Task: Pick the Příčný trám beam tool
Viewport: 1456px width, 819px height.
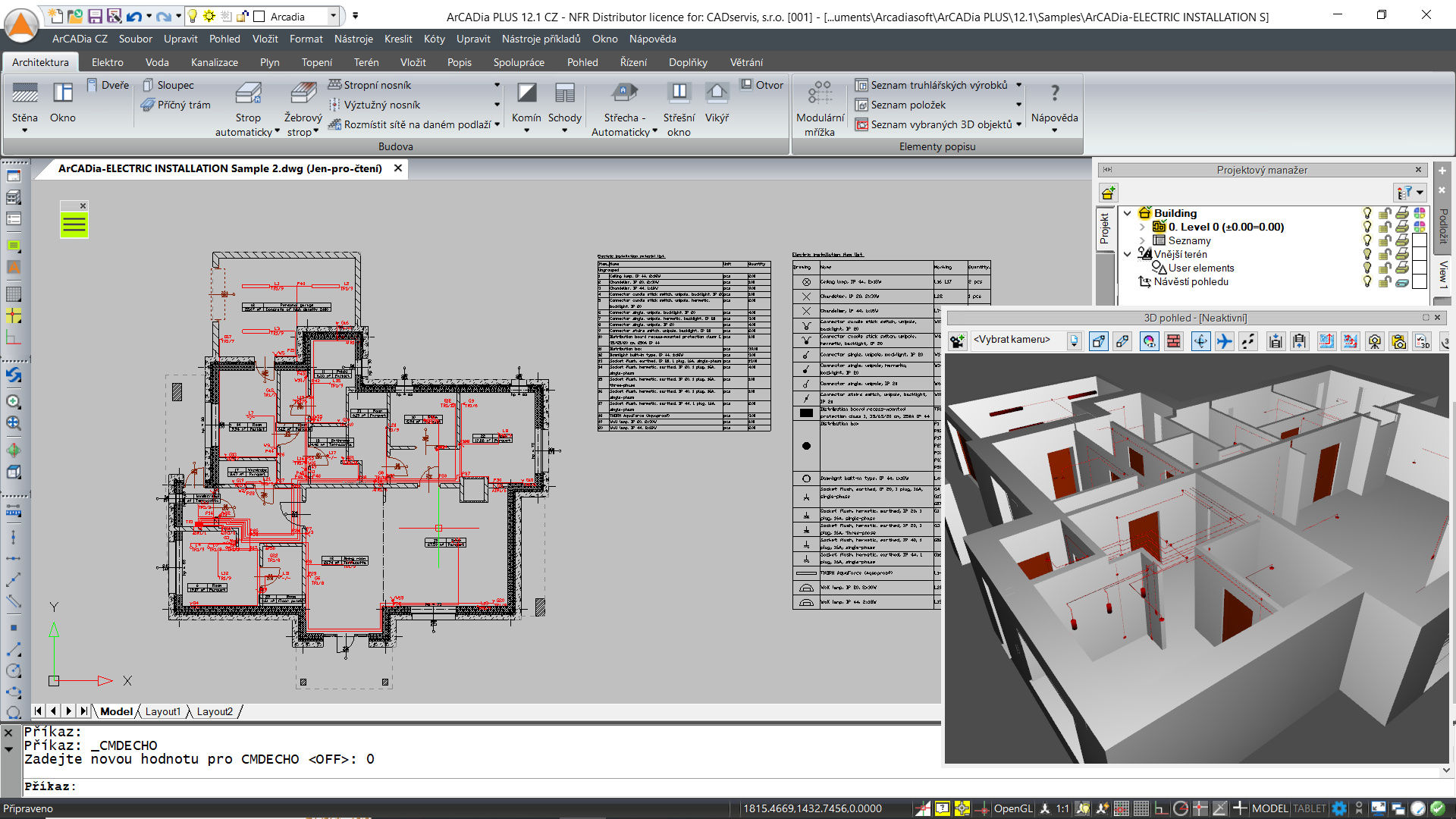Action: pos(176,105)
